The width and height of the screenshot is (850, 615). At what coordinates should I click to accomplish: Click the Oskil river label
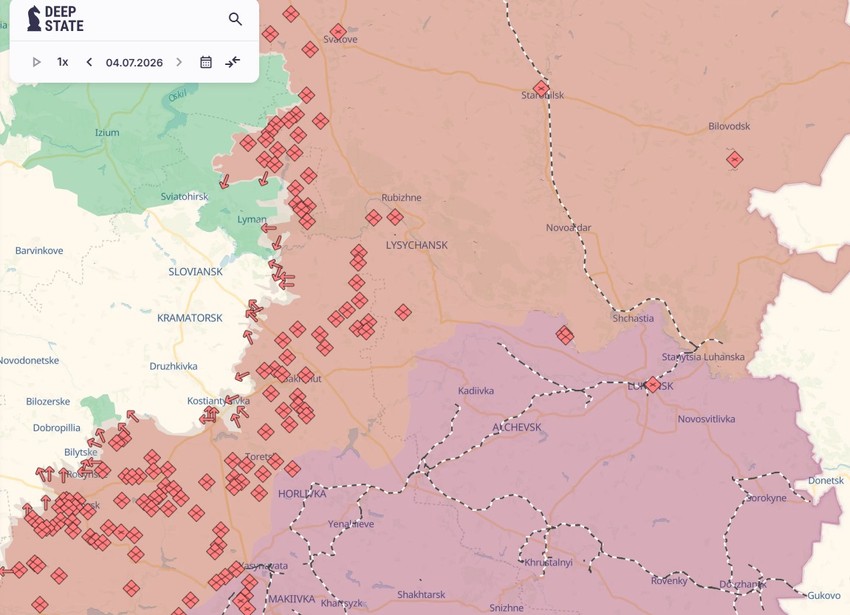[x=177, y=95]
